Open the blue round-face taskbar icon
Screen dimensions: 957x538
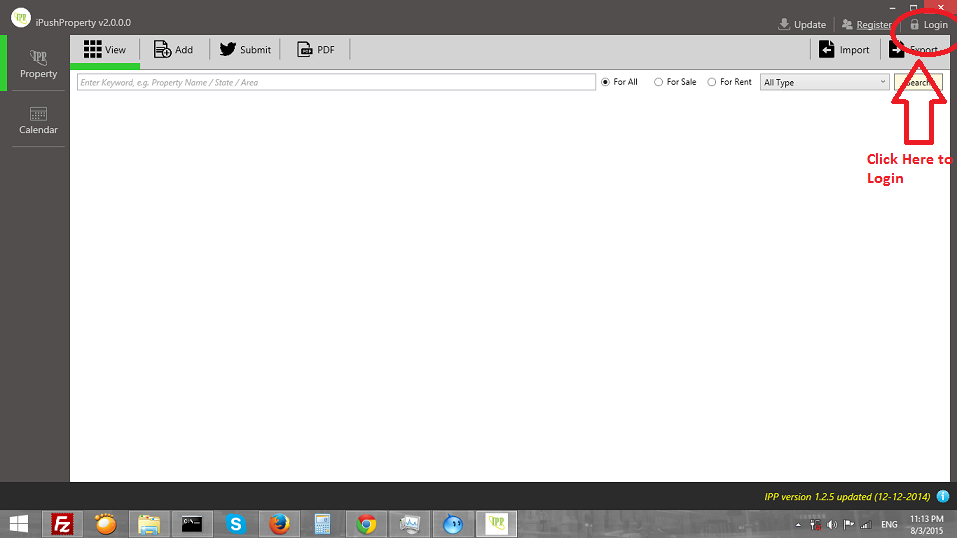[x=453, y=524]
